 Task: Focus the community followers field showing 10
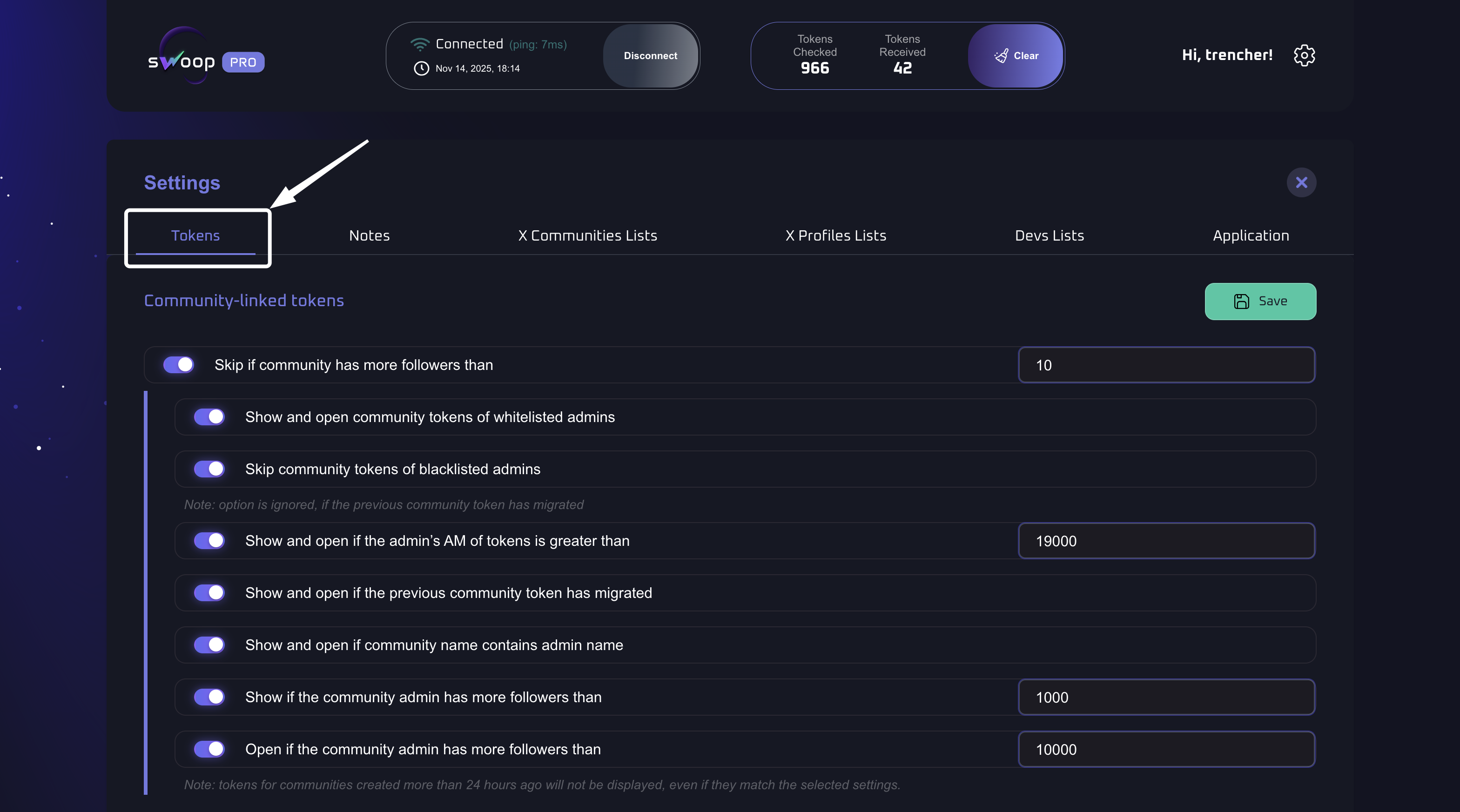(x=1166, y=365)
